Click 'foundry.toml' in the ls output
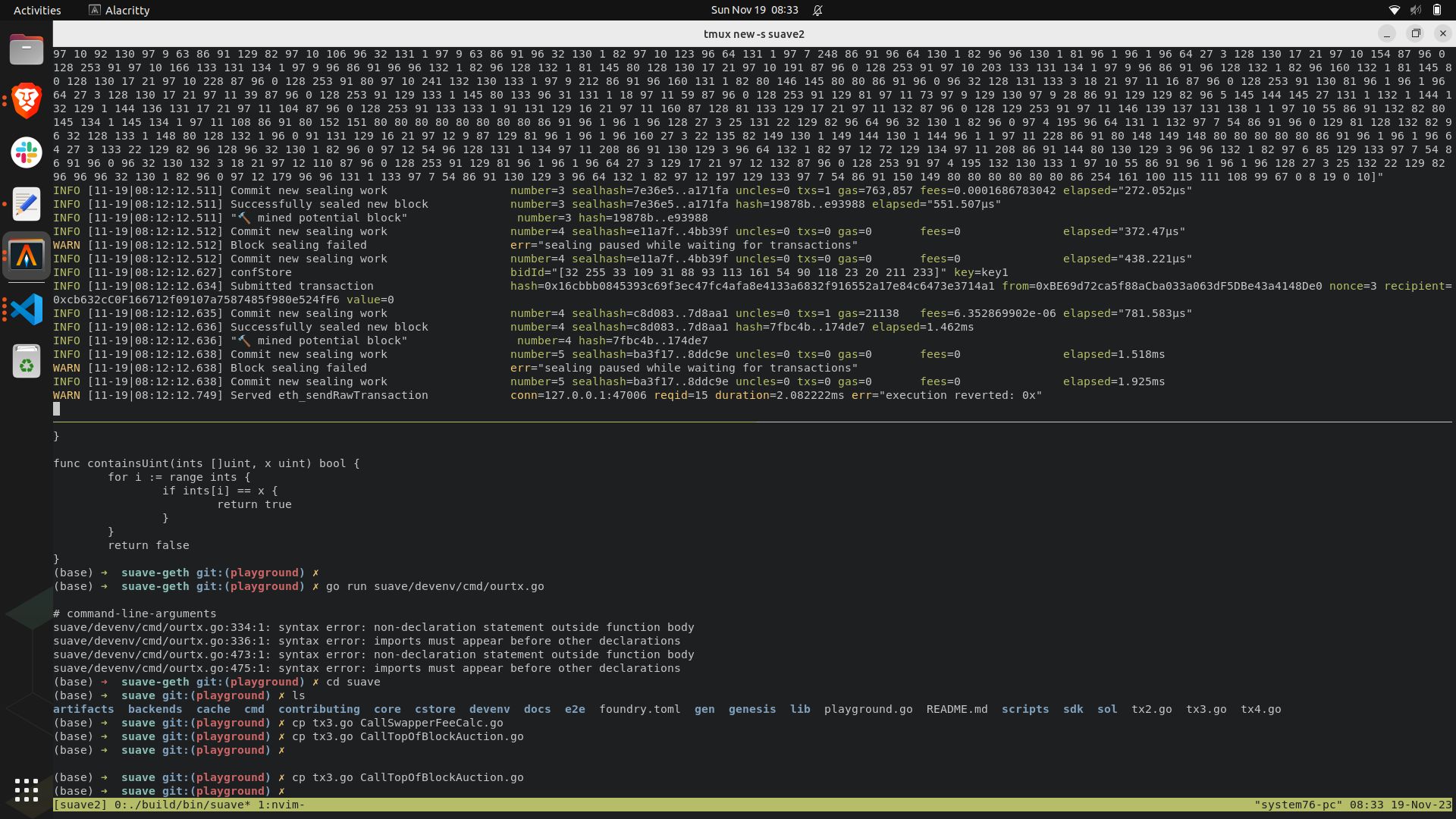The width and height of the screenshot is (1456, 819). click(x=640, y=709)
